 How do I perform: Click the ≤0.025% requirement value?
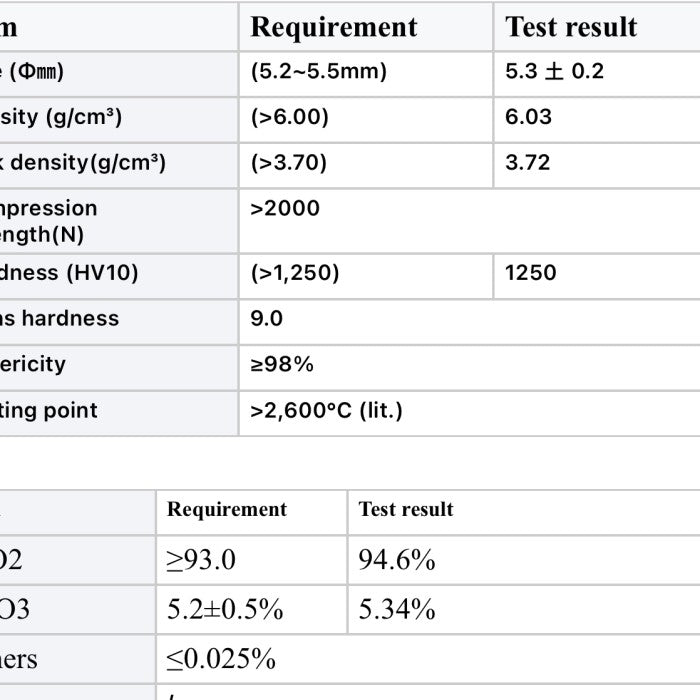(221, 659)
